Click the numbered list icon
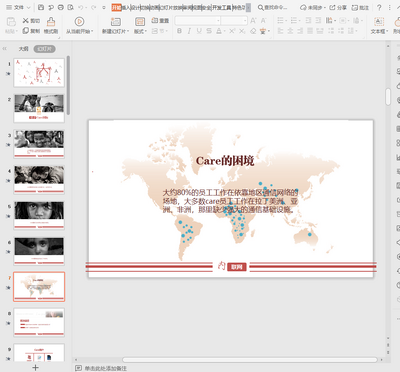Image resolution: width=400 pixels, height=372 pixels. tap(295, 21)
